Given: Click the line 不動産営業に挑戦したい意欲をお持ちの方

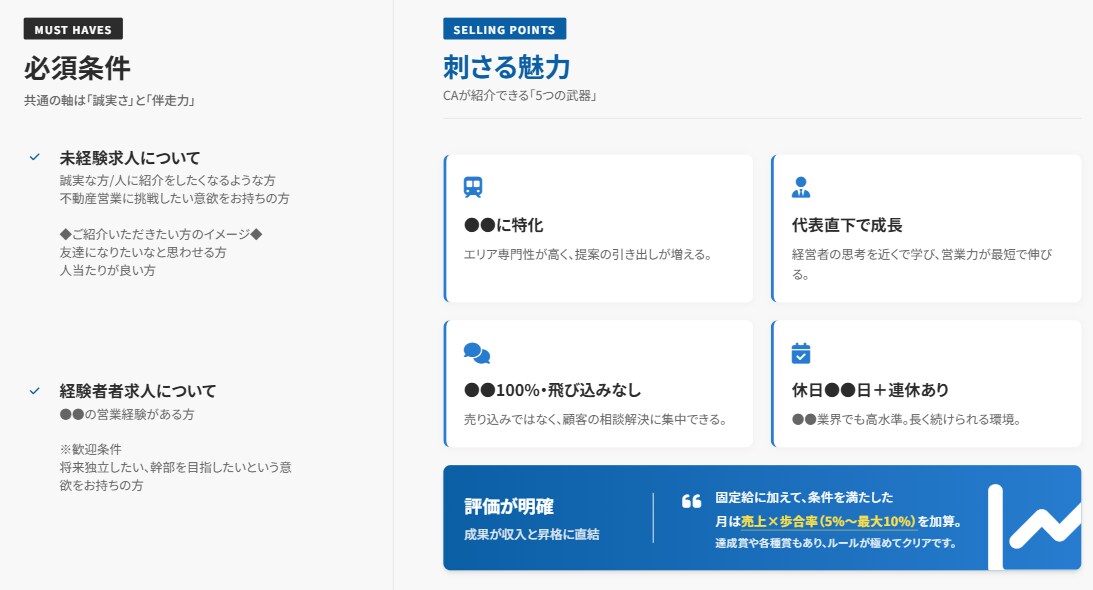Looking at the screenshot, I should 174,199.
